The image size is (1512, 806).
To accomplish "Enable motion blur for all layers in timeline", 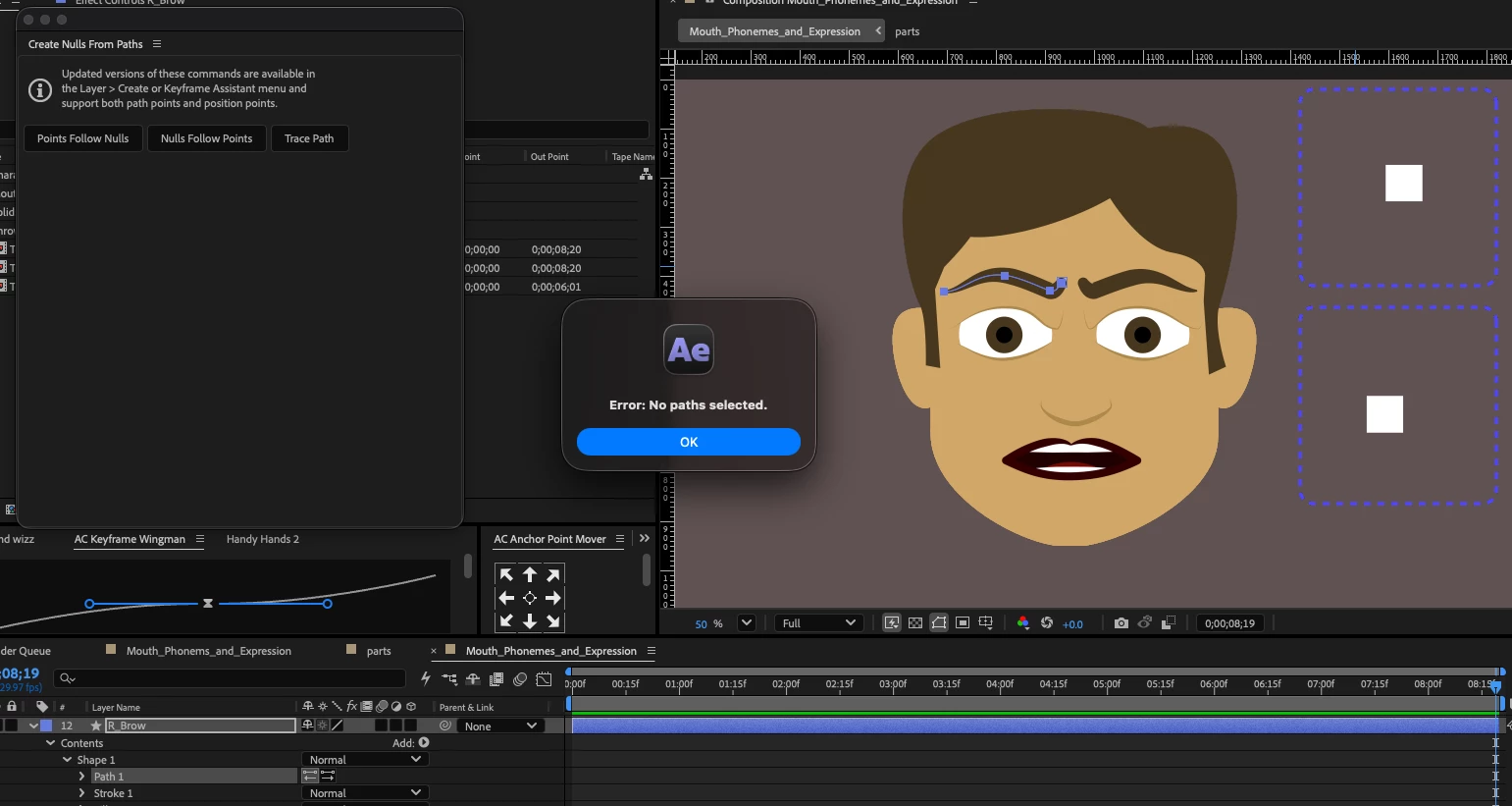I will point(520,678).
